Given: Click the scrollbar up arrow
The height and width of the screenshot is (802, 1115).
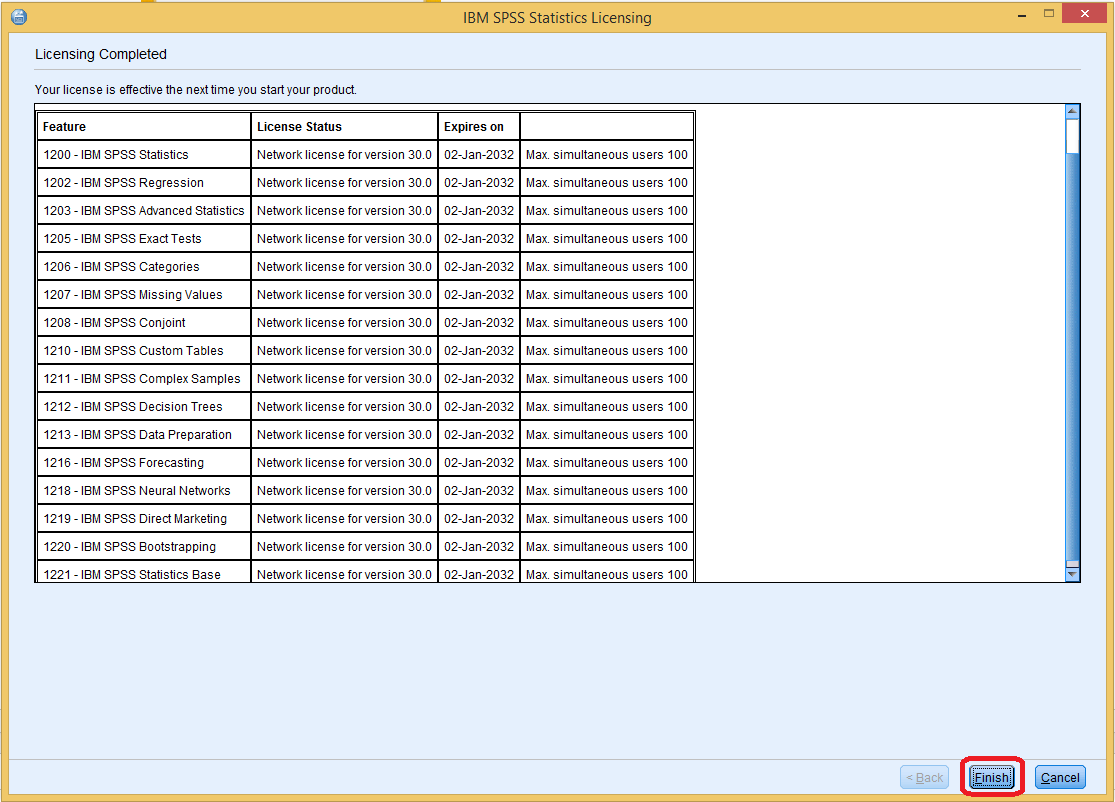Looking at the screenshot, I should [1072, 112].
